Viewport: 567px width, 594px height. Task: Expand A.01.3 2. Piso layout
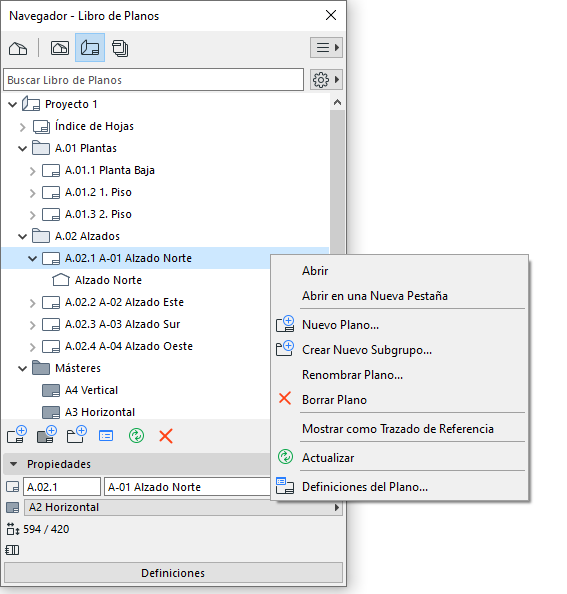tap(33, 215)
